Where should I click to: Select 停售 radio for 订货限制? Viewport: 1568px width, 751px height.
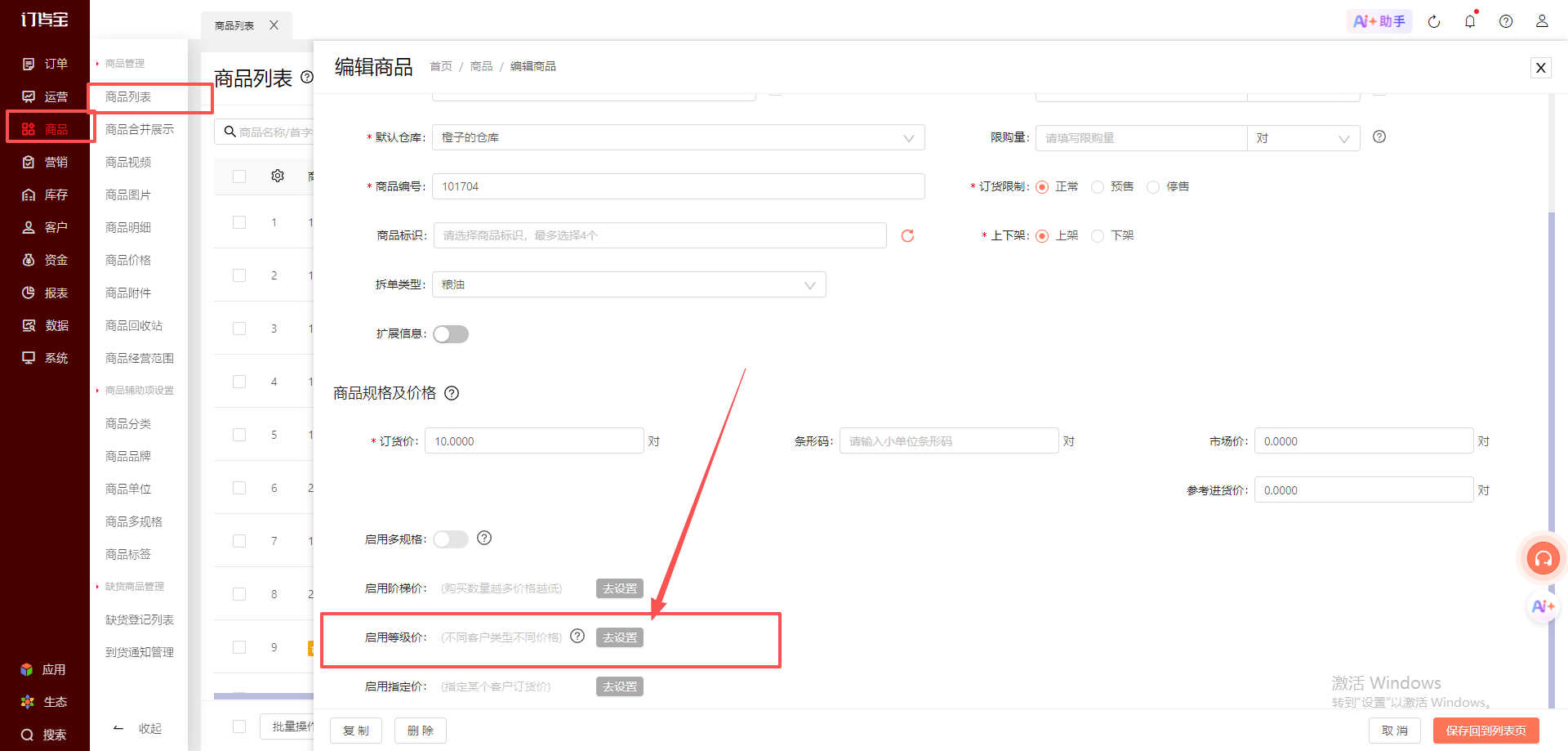coord(1153,187)
